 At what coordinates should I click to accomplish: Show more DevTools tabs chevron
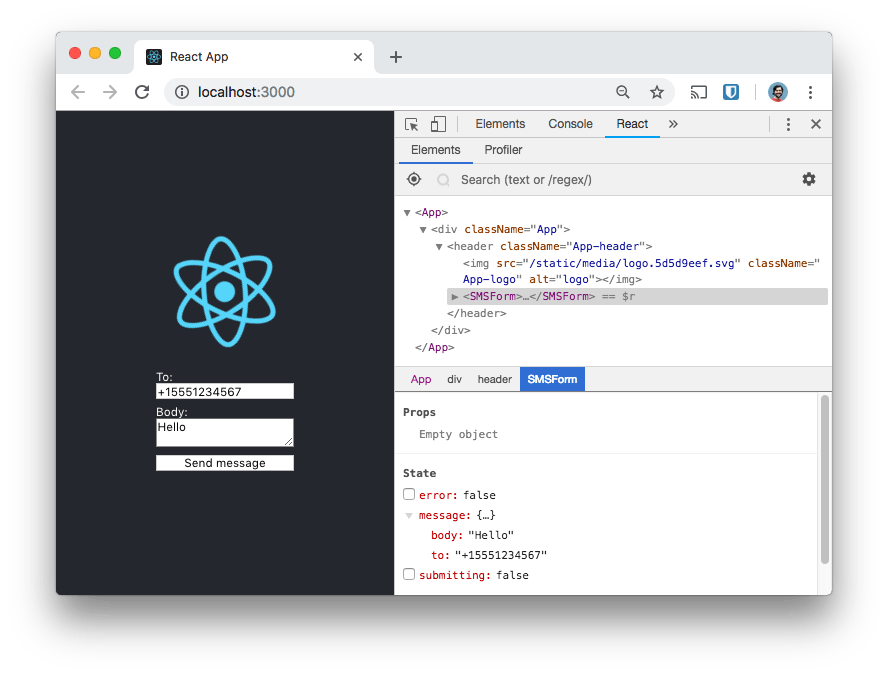click(673, 124)
